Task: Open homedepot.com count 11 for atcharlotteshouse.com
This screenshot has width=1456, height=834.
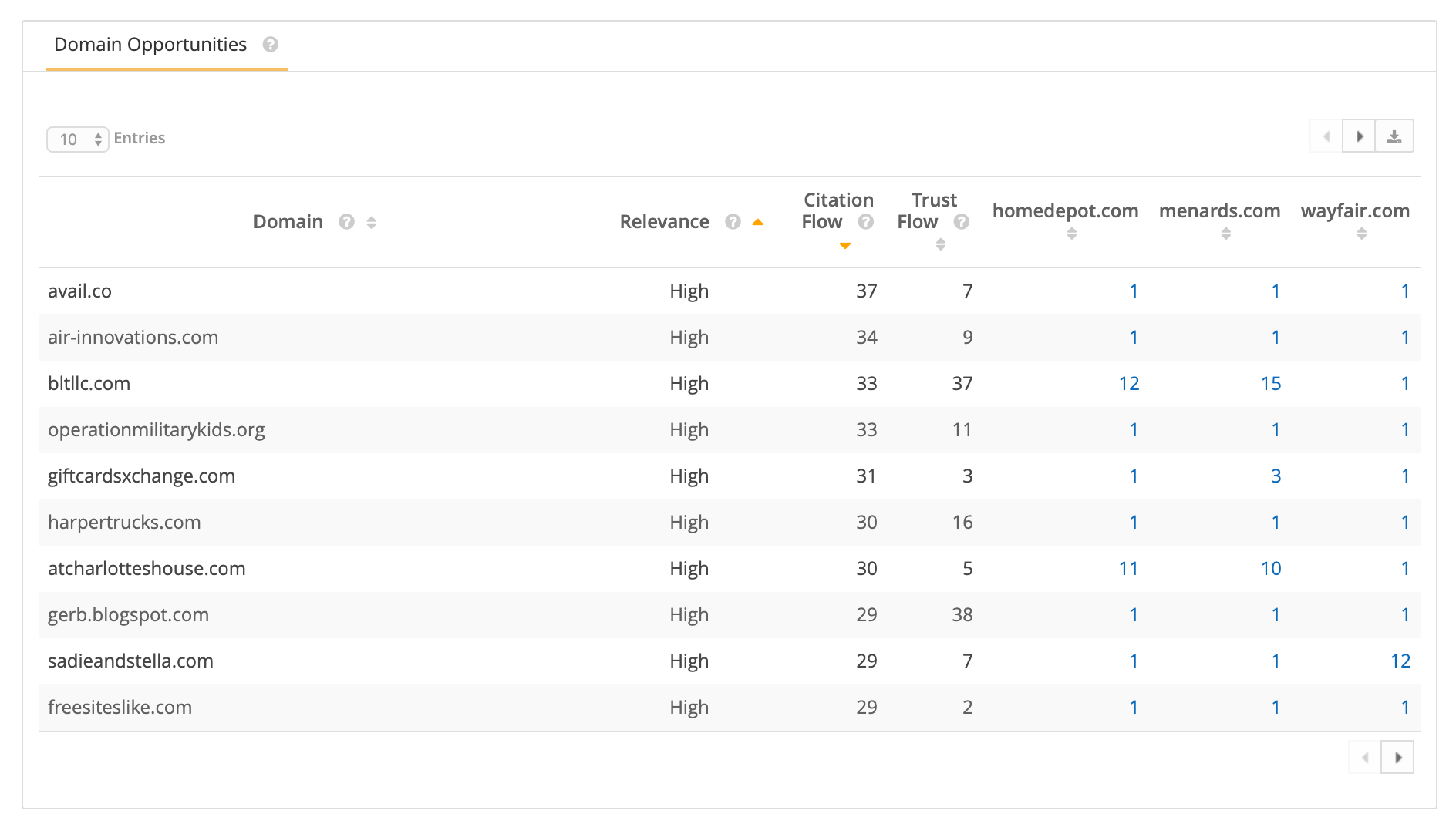Action: point(1129,569)
